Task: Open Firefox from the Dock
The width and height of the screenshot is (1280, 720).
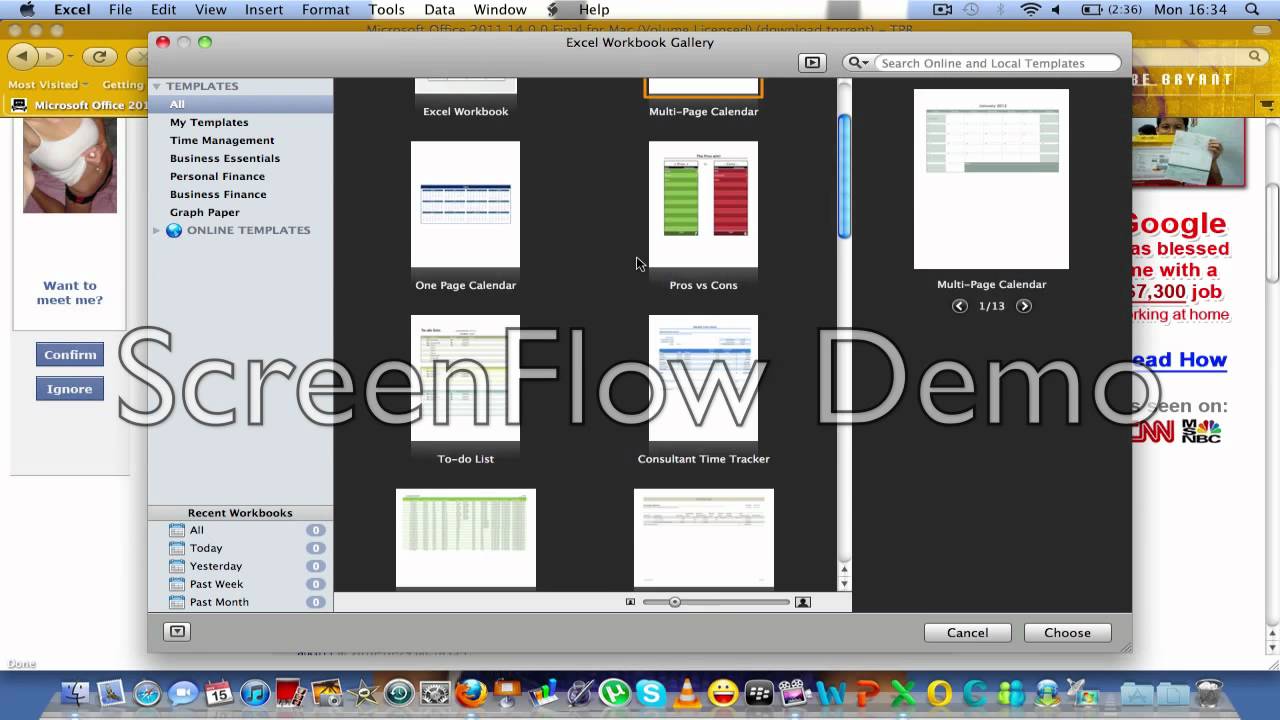Action: (471, 693)
